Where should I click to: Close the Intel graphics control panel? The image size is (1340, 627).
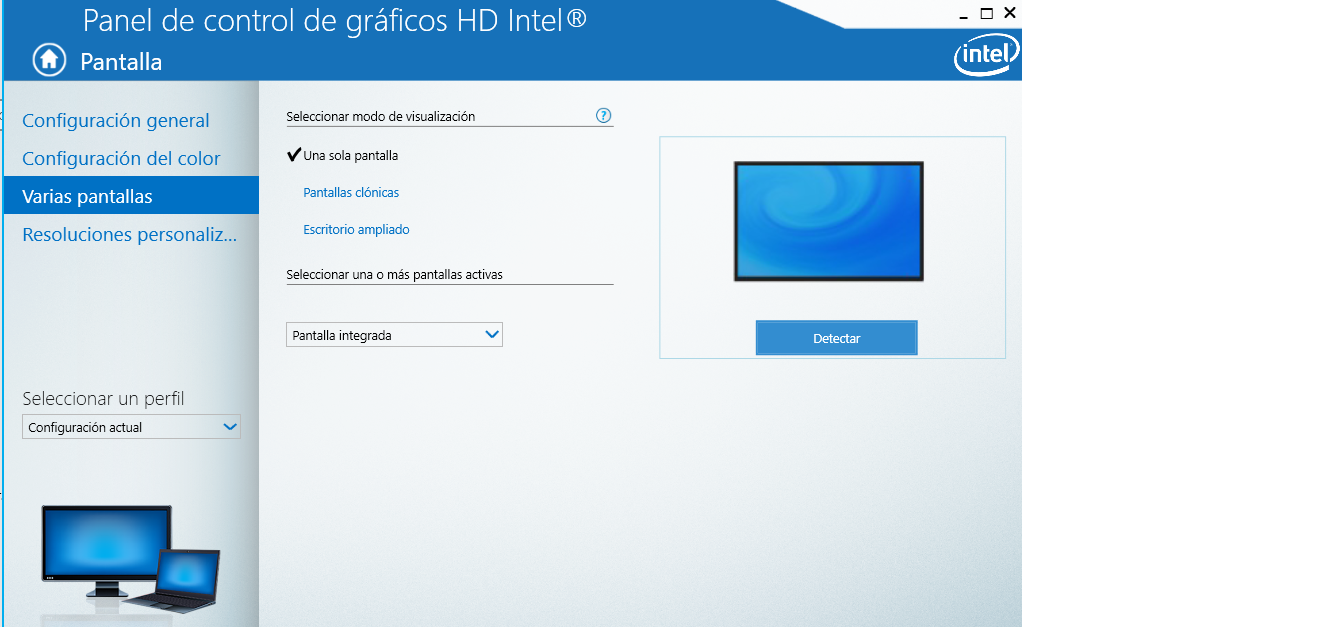[x=1010, y=13]
